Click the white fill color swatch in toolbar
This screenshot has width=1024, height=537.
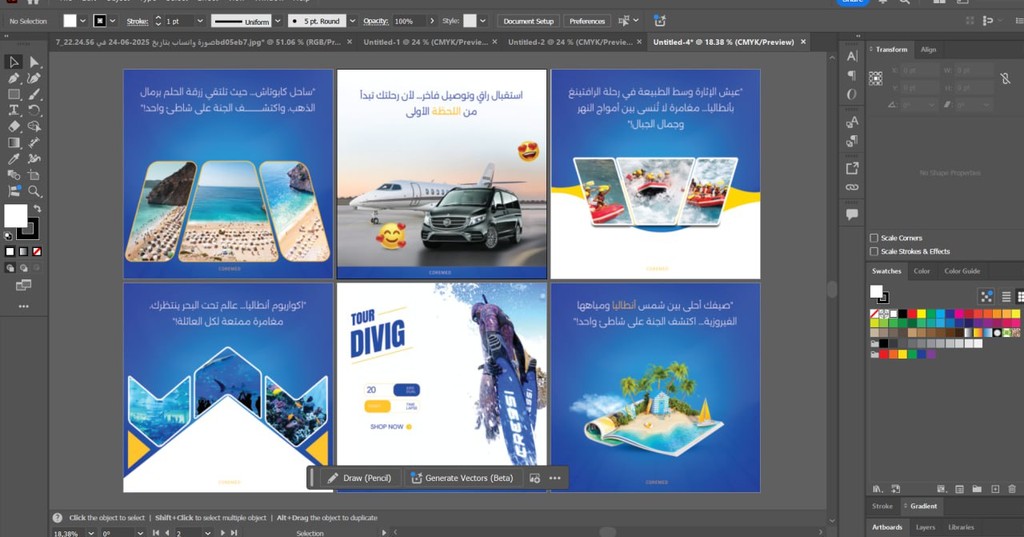click(x=16, y=215)
